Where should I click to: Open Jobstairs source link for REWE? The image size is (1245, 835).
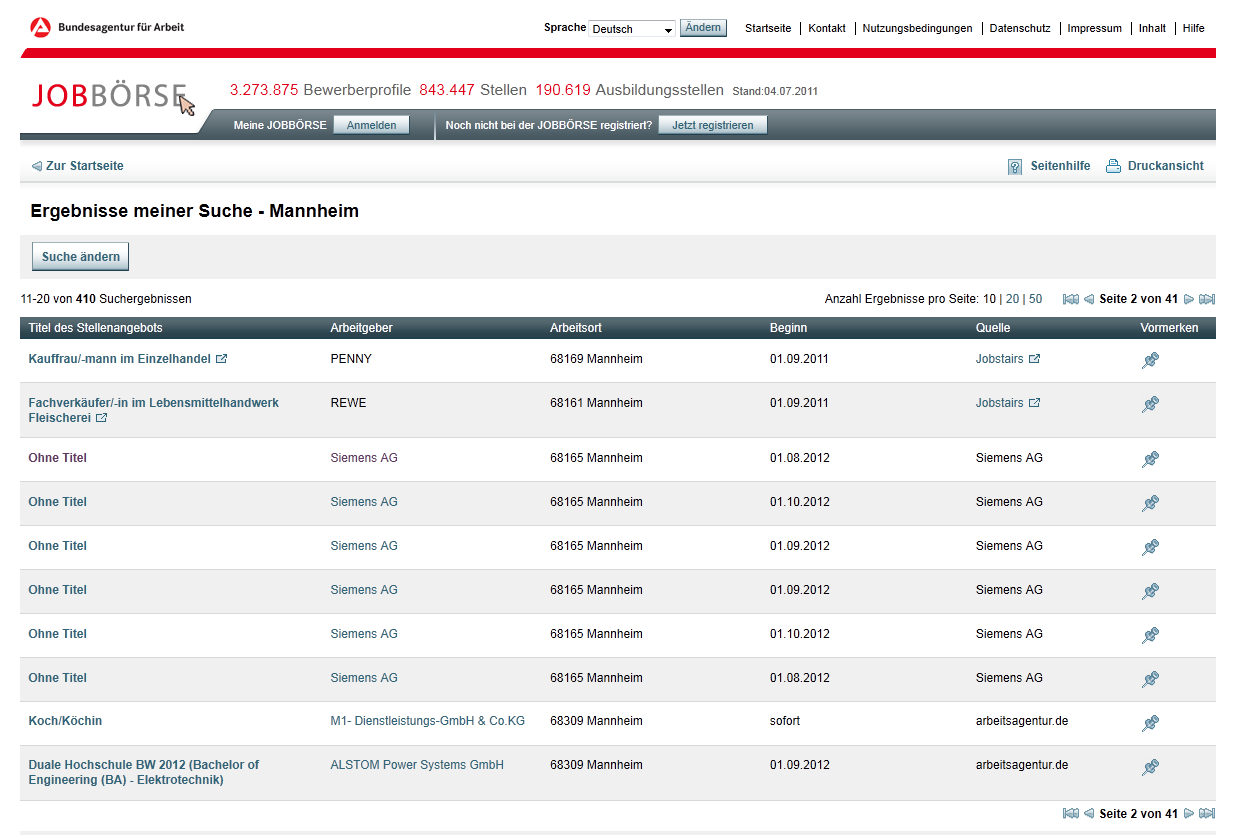click(1000, 403)
